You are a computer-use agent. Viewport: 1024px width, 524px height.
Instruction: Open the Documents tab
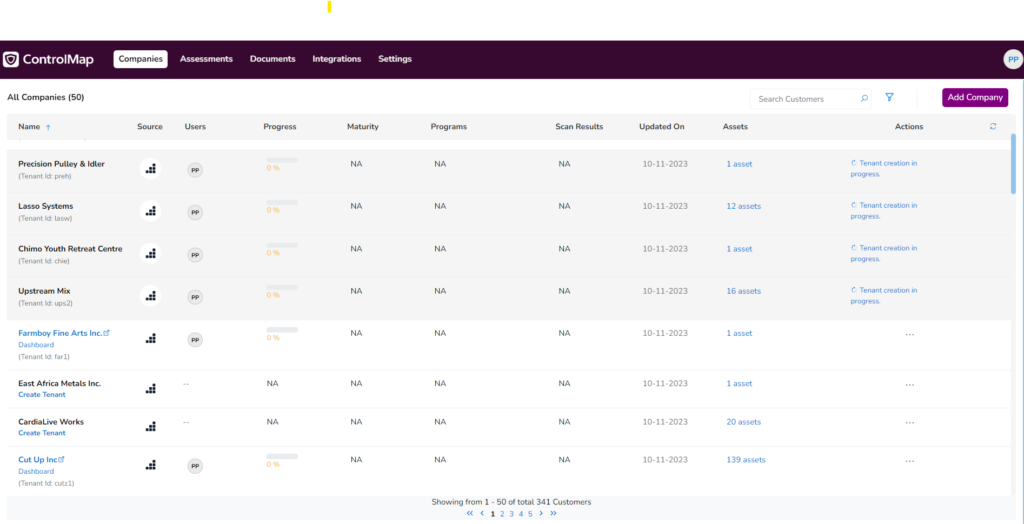click(x=272, y=59)
